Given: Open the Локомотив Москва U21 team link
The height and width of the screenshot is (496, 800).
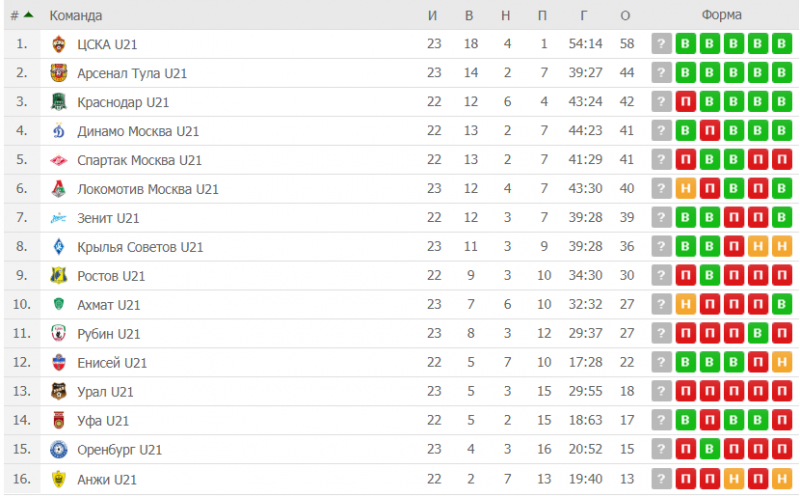Looking at the screenshot, I should pyautogui.click(x=148, y=189).
